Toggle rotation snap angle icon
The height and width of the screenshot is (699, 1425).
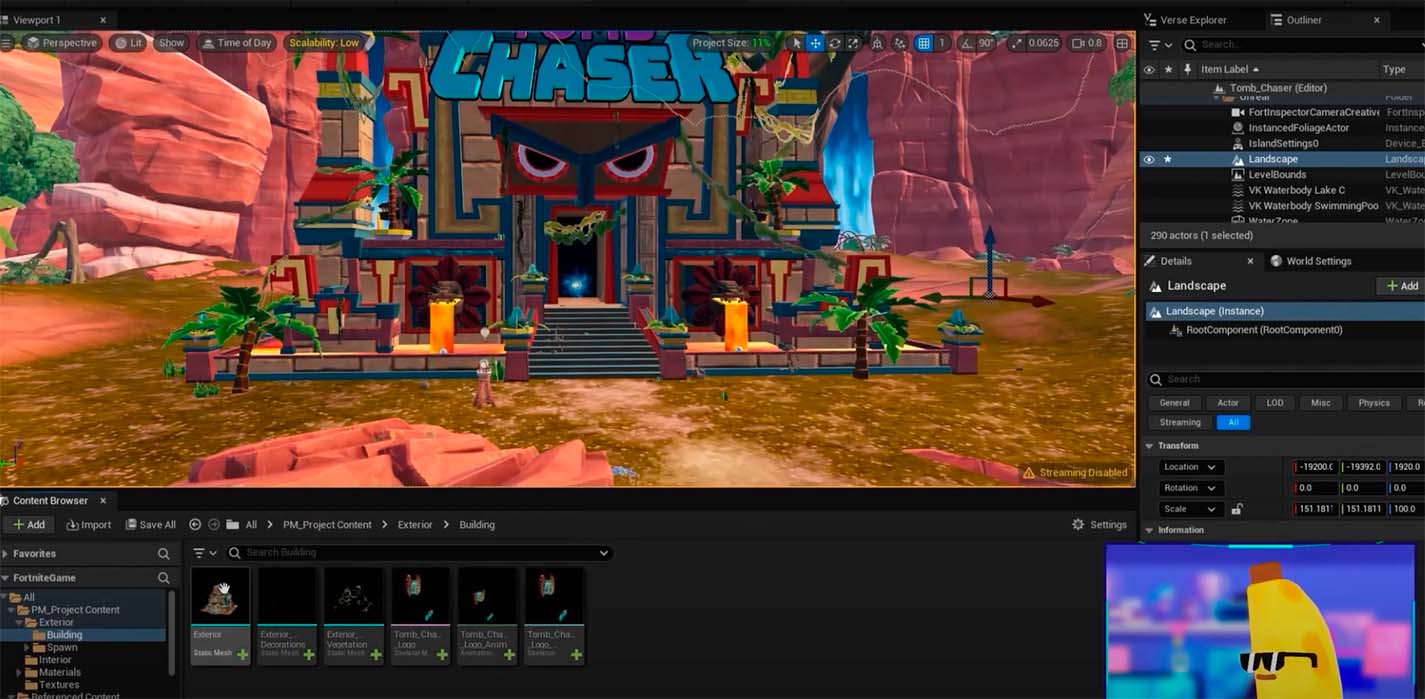tap(968, 43)
